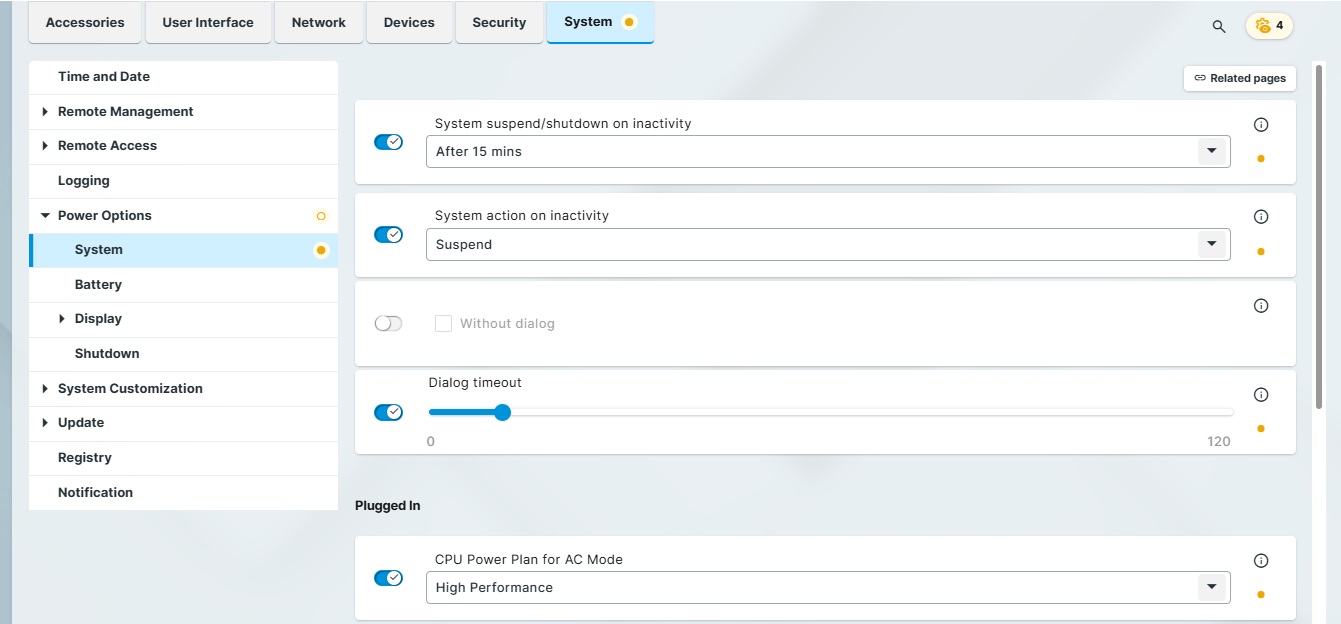Open the Battery settings page

(98, 284)
